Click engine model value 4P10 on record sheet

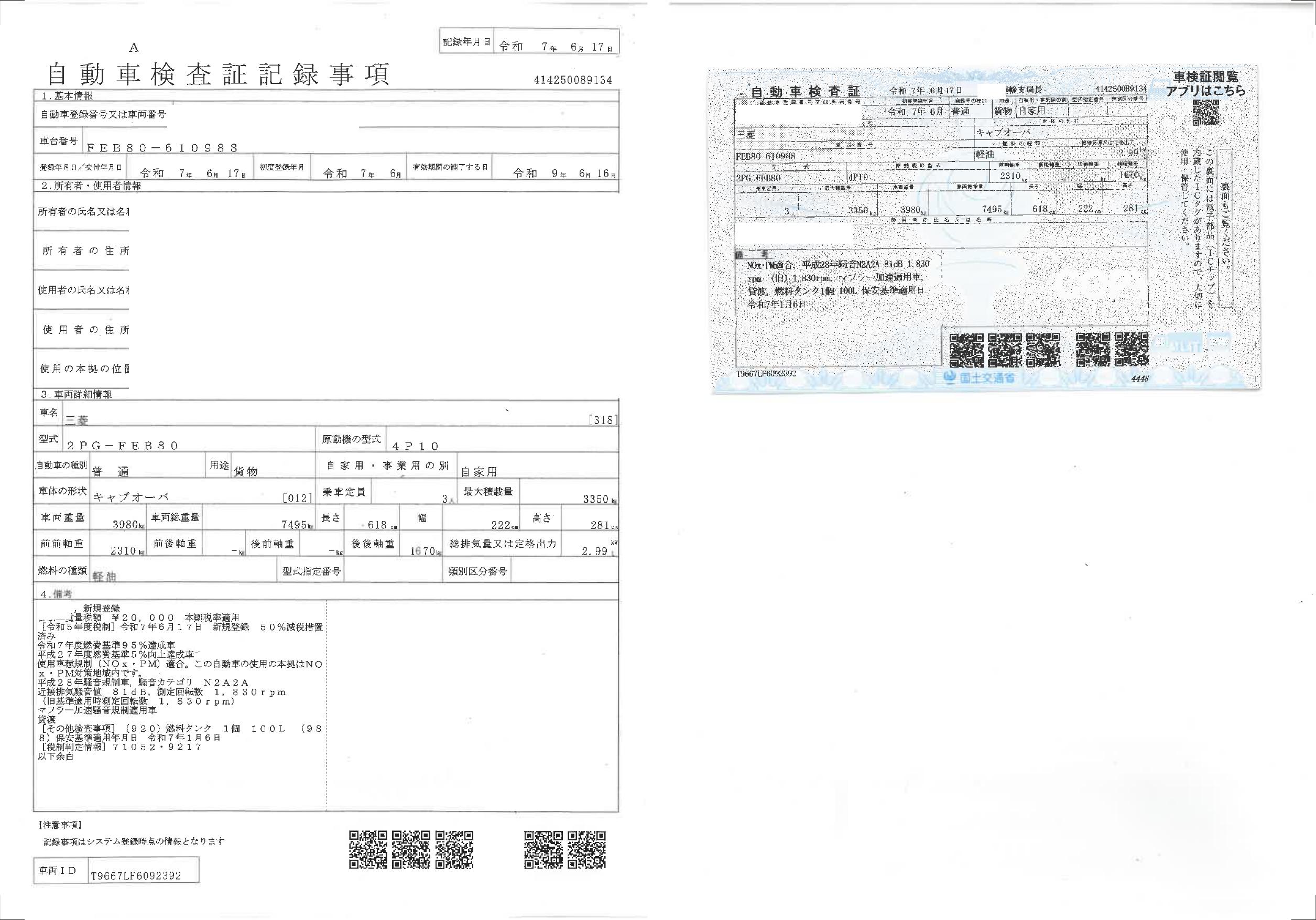[x=415, y=446]
